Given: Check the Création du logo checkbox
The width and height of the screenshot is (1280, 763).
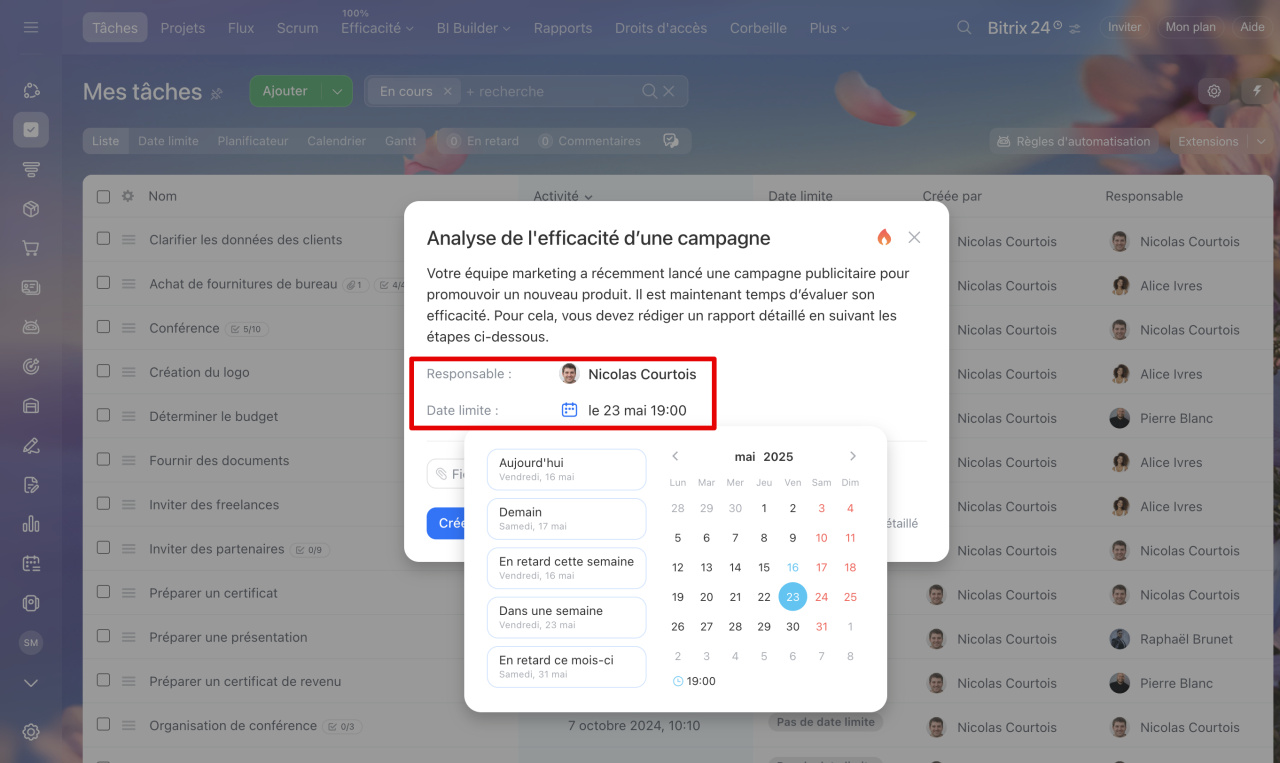Looking at the screenshot, I should 103,370.
